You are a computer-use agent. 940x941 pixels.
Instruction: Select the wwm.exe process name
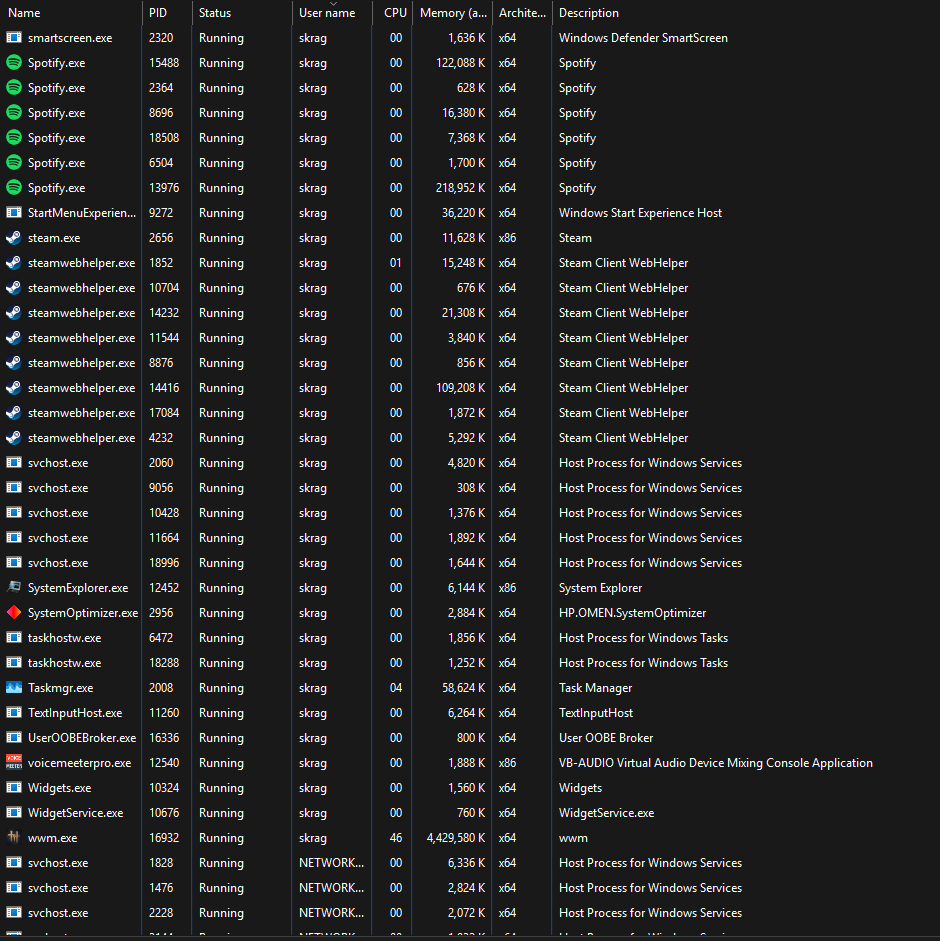pyautogui.click(x=52, y=837)
